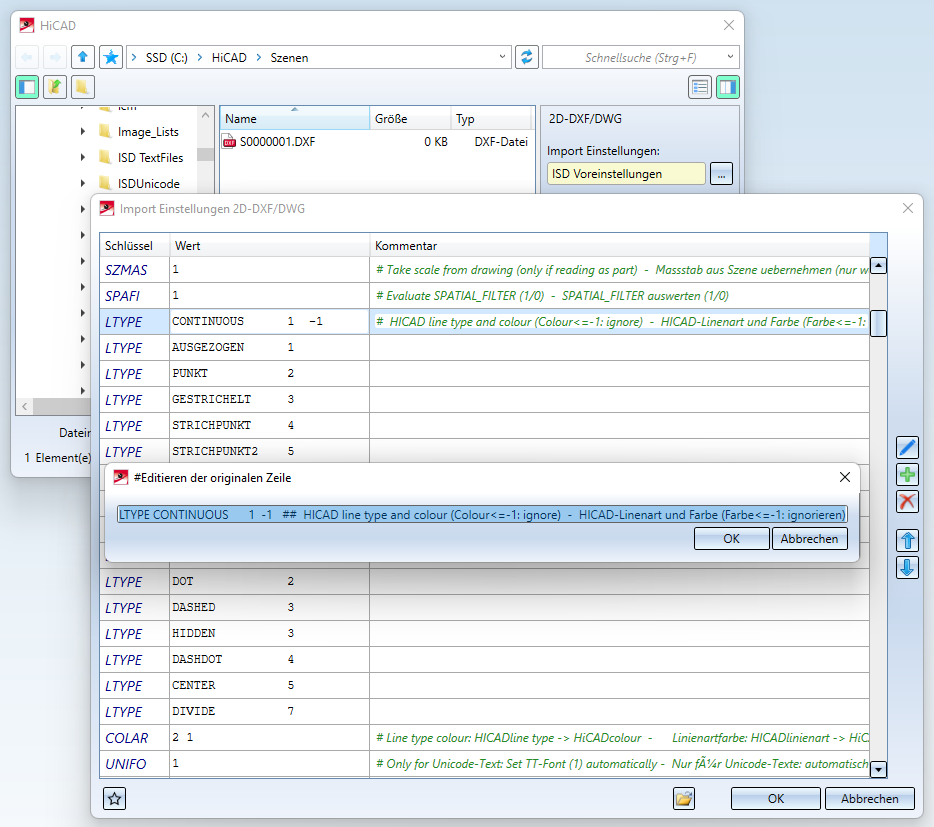Click the chevron between HiCAD and Szenen

(259, 57)
